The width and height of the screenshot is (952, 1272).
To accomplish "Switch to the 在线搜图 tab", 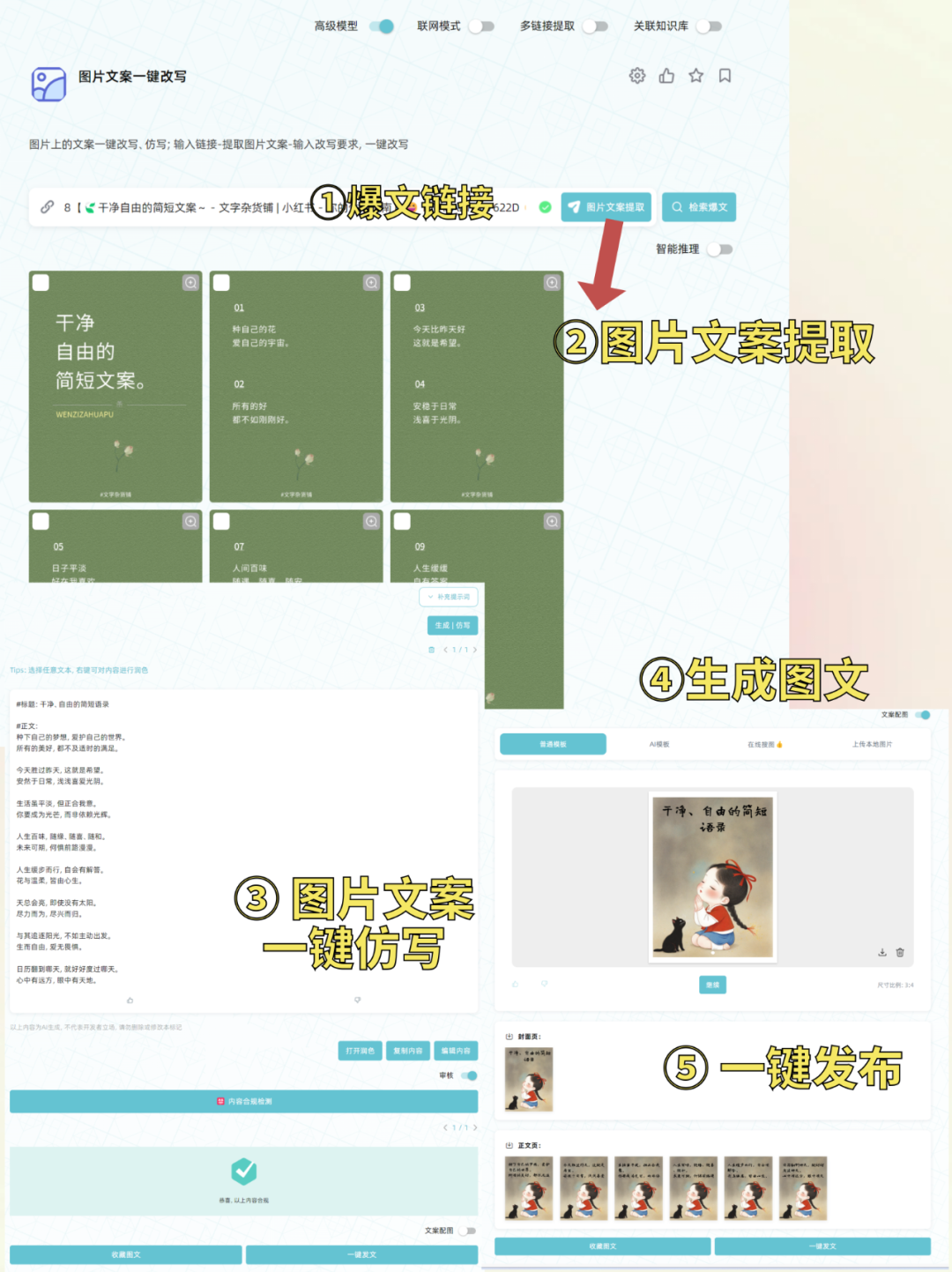I will pos(764,744).
